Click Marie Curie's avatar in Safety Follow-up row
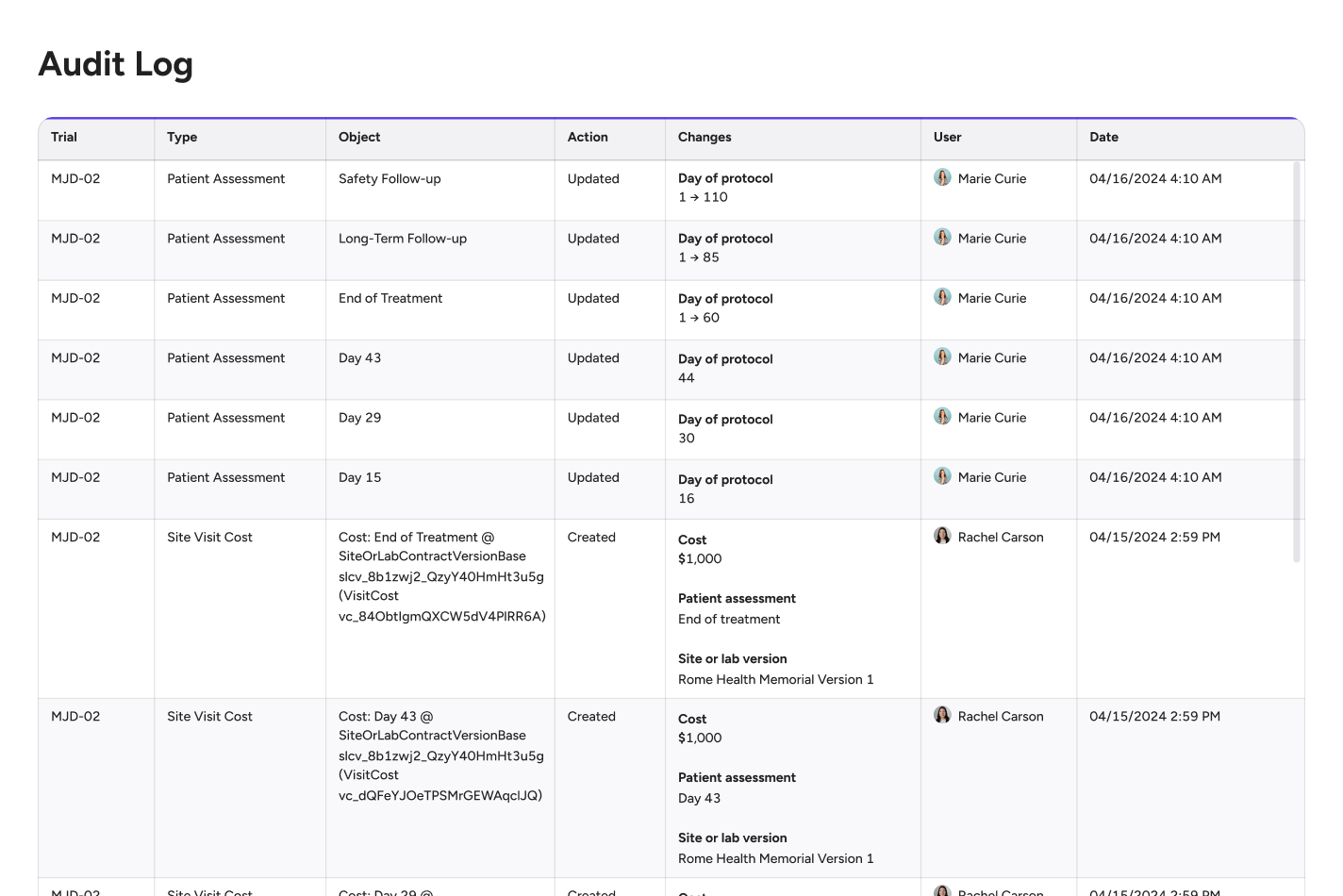Screen dimensions: 1343x896 (x=942, y=177)
